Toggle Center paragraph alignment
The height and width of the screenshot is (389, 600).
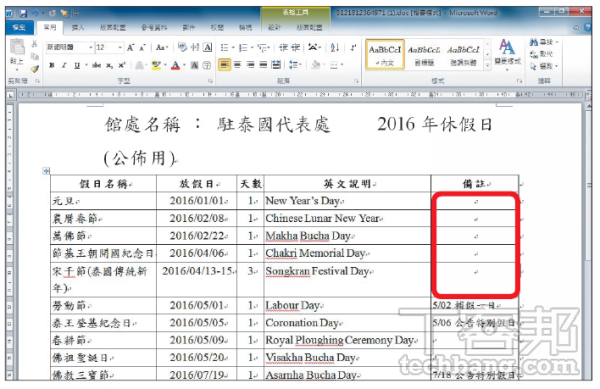(x=238, y=65)
